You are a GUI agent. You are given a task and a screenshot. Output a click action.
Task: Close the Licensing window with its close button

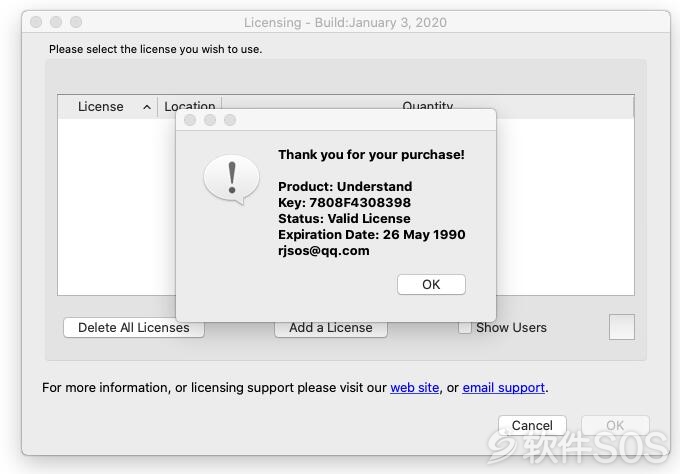coord(36,22)
